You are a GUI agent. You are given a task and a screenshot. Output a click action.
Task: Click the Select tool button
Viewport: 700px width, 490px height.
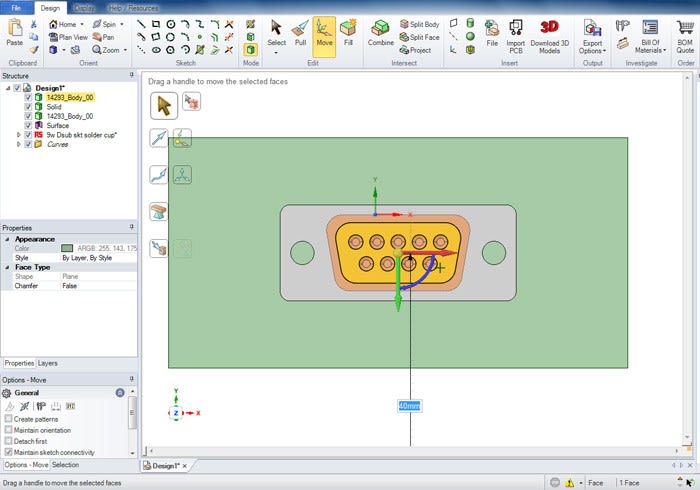[x=276, y=33]
